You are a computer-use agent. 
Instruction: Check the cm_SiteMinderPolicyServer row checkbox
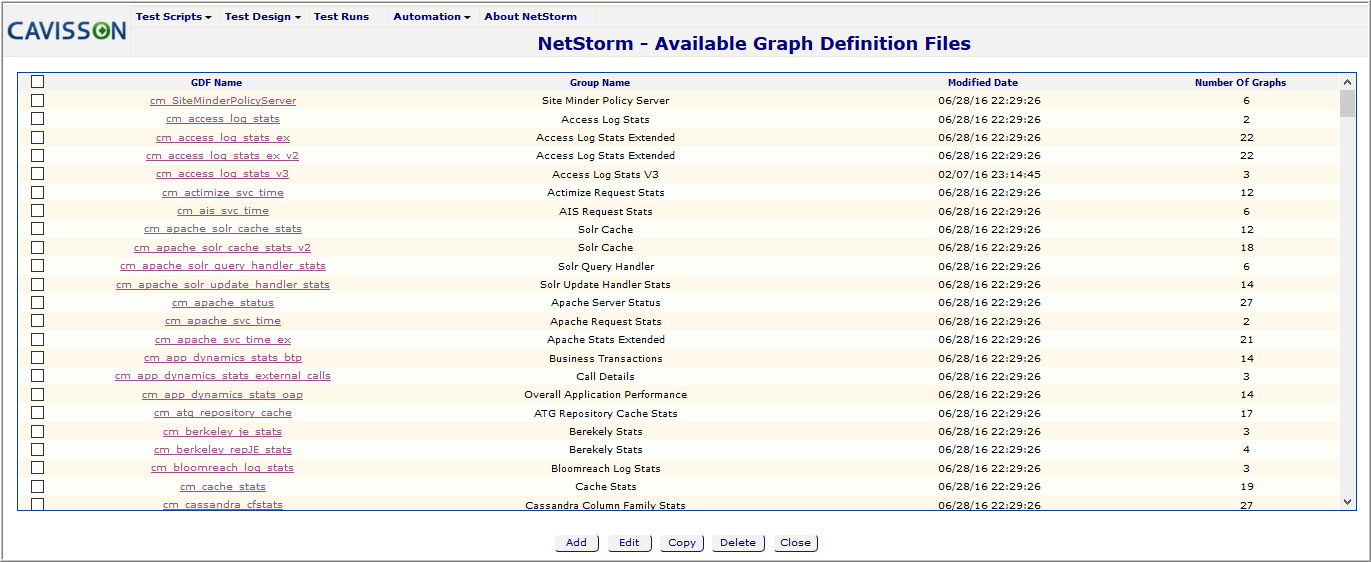coord(38,100)
